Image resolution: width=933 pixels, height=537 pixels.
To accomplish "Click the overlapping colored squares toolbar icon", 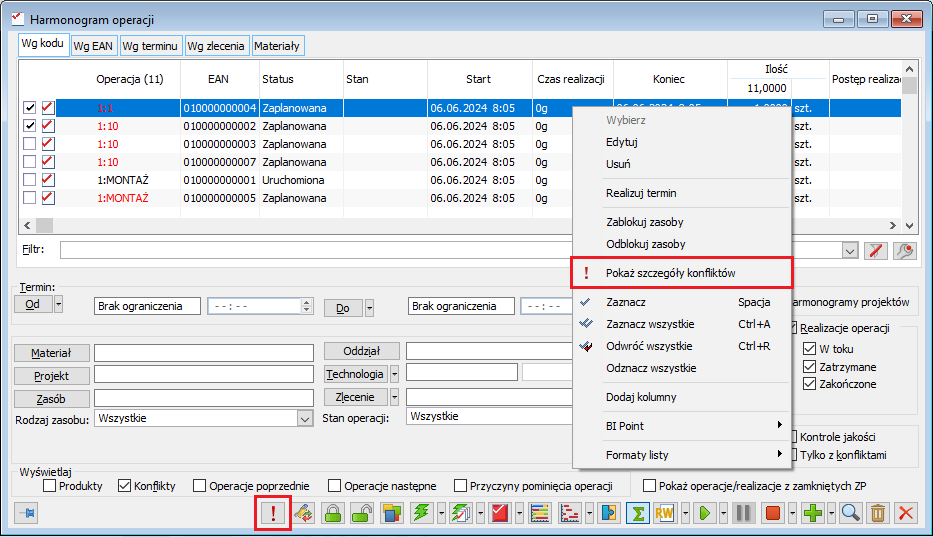I will tap(392, 513).
